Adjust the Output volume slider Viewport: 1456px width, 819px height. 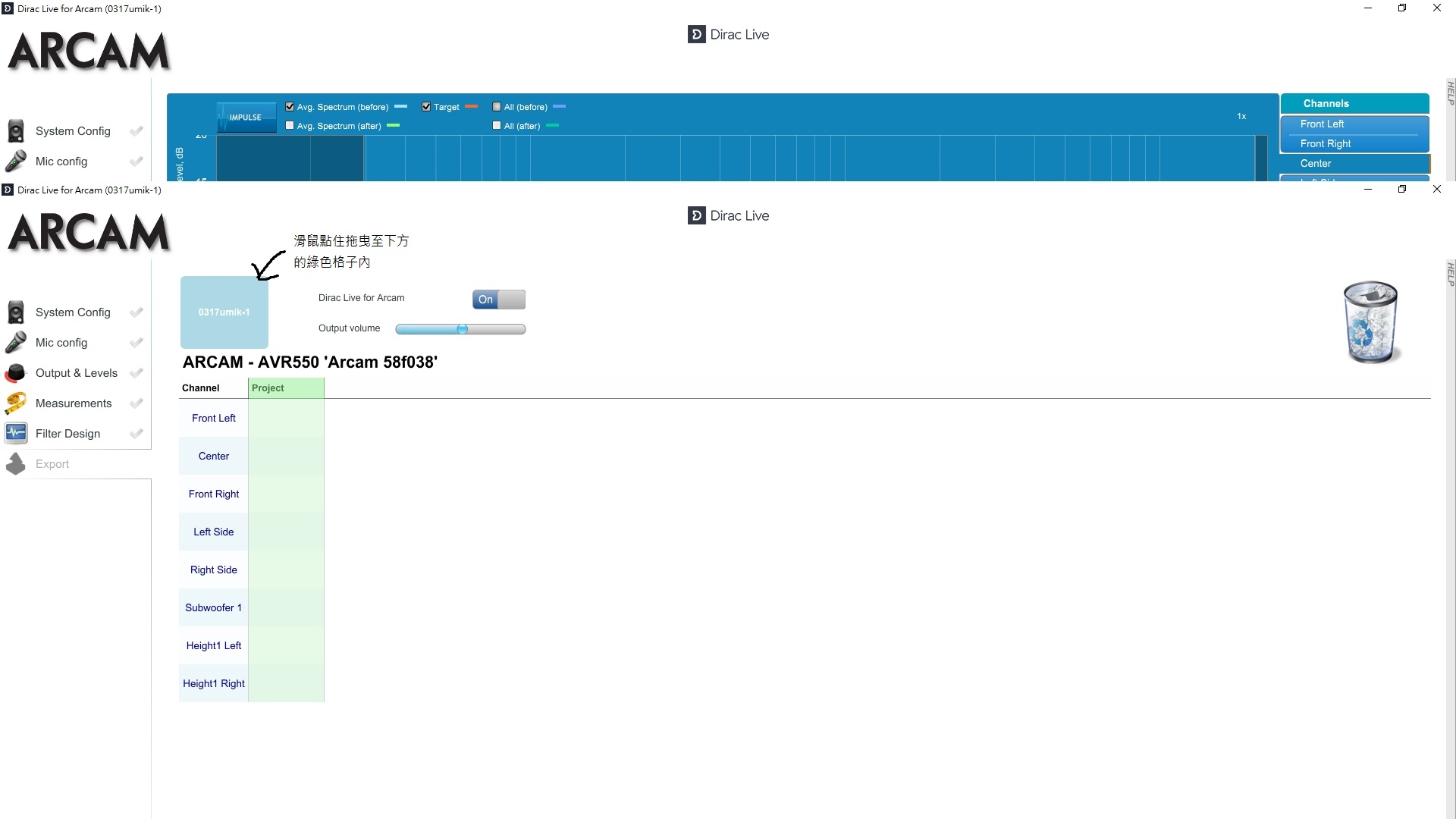click(460, 329)
